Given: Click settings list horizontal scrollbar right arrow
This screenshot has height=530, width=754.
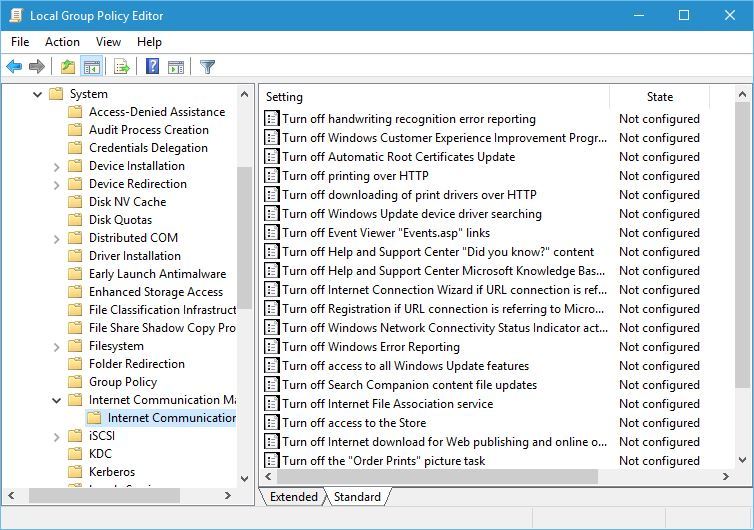Looking at the screenshot, I should [x=726, y=477].
